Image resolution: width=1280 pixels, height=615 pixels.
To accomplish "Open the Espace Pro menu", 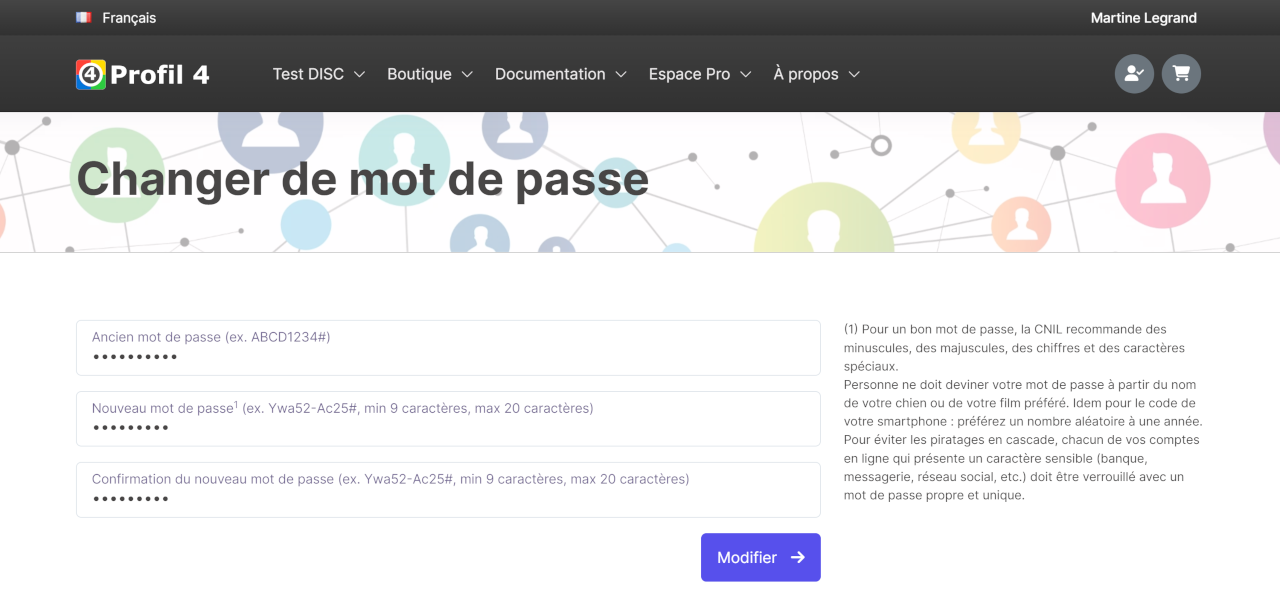I will (x=689, y=74).
